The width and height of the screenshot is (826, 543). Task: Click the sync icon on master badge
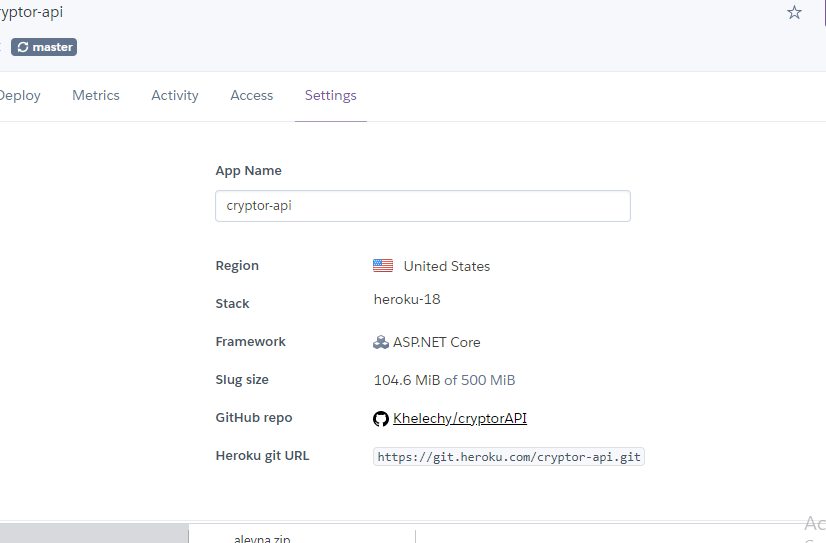(x=23, y=47)
